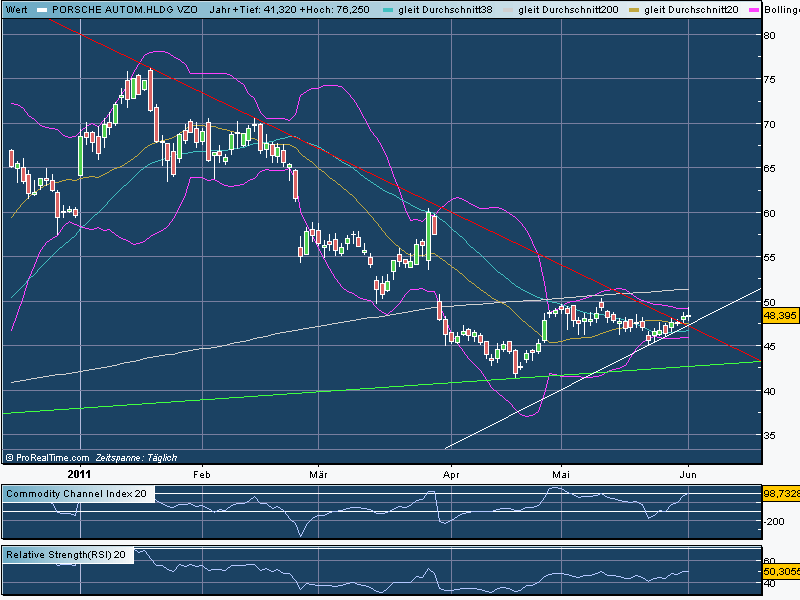
Task: Click the current price label 48,395
Action: tap(780, 315)
